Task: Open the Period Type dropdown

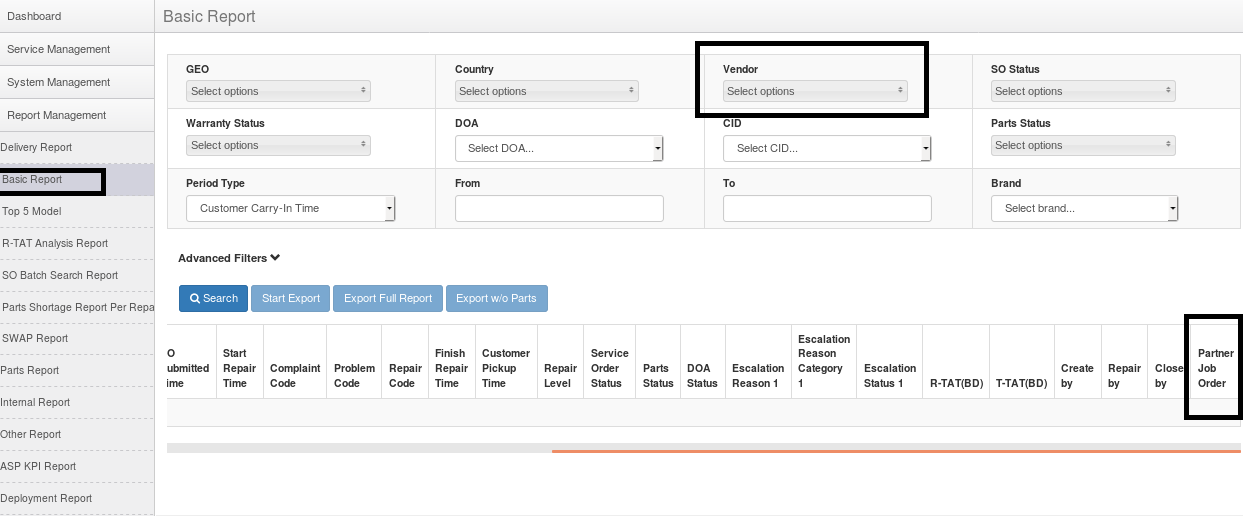Action: [x=291, y=208]
